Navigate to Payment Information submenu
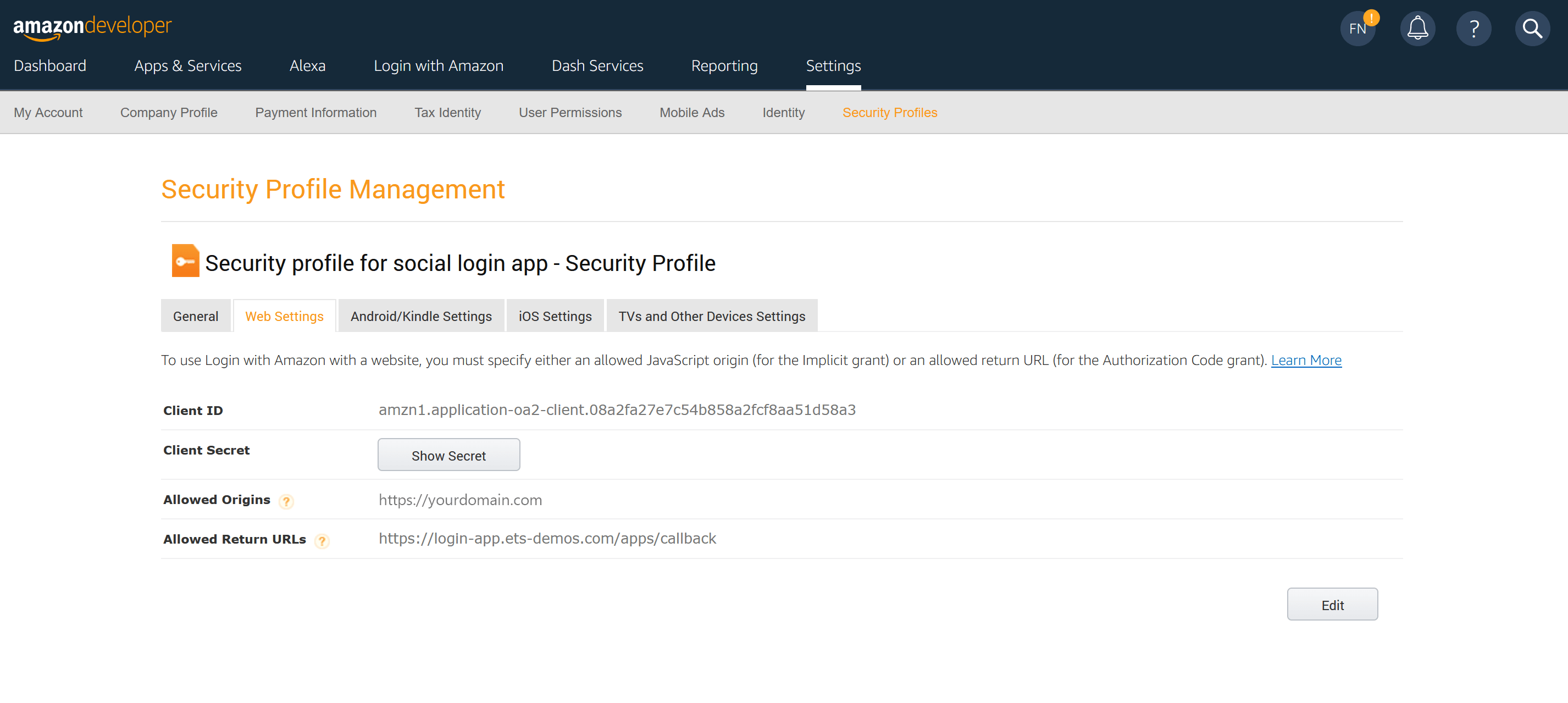The width and height of the screenshot is (1568, 703). [x=315, y=113]
